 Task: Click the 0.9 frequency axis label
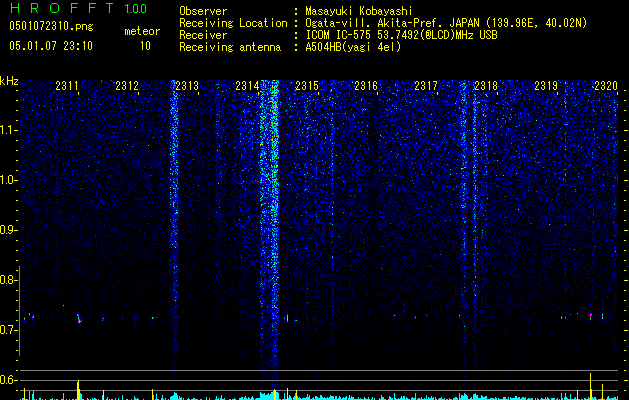pyautogui.click(x=8, y=230)
